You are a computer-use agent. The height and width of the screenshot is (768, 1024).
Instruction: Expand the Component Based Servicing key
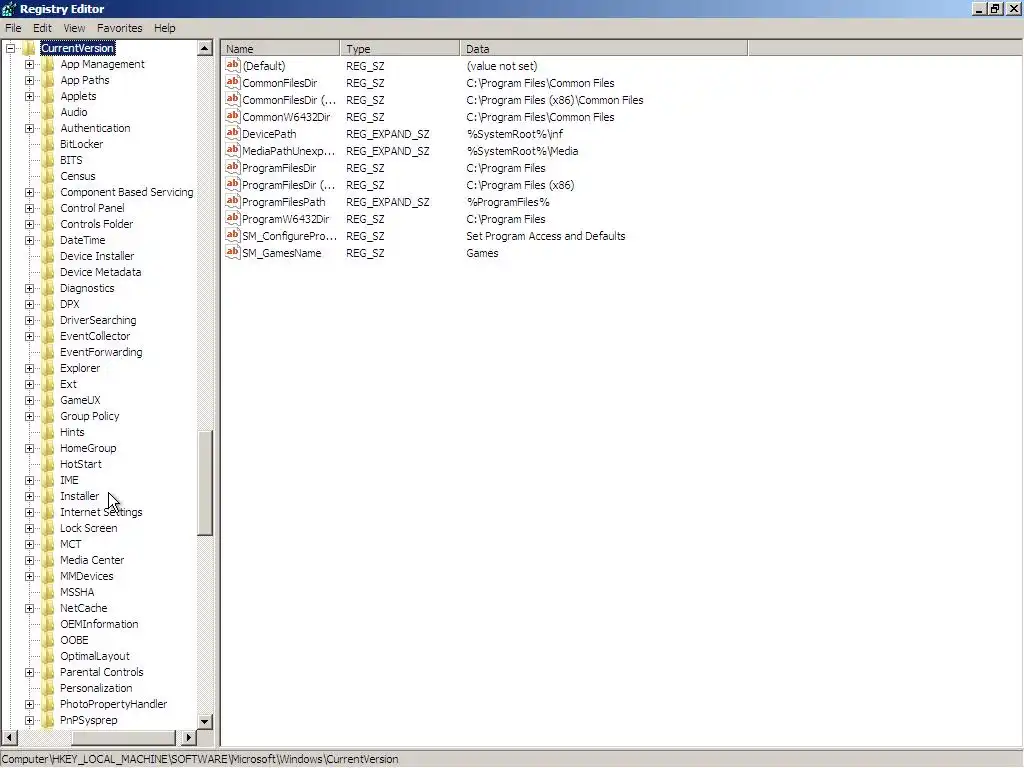tap(29, 193)
